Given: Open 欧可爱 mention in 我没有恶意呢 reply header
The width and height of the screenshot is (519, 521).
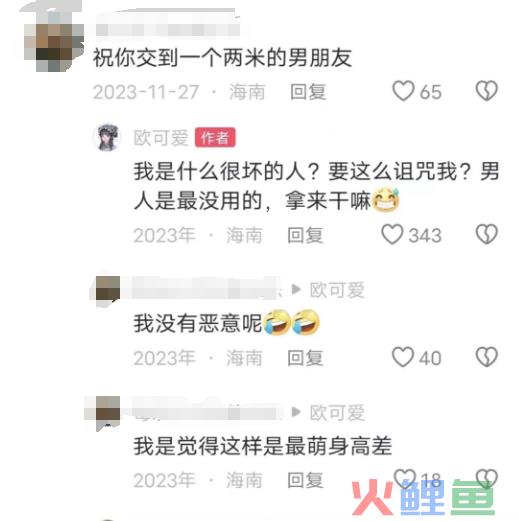Looking at the screenshot, I should click(337, 290).
